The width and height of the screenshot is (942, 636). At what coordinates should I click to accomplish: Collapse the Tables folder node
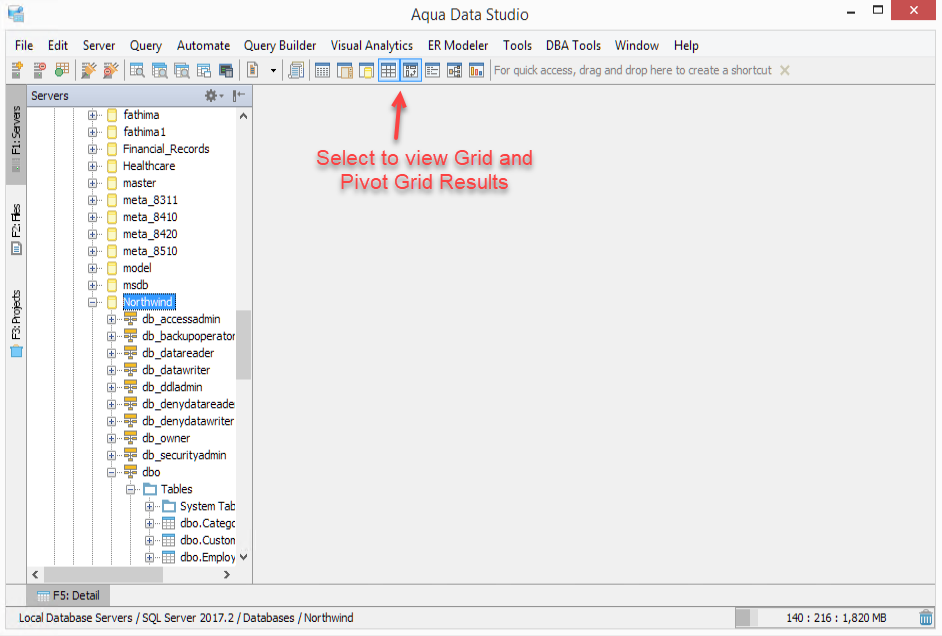point(130,489)
